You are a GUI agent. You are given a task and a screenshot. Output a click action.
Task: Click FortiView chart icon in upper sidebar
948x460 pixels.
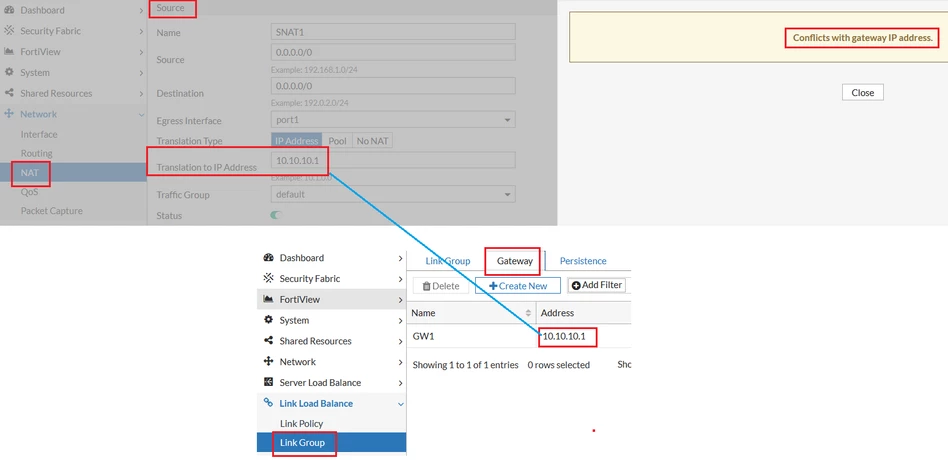[9, 51]
